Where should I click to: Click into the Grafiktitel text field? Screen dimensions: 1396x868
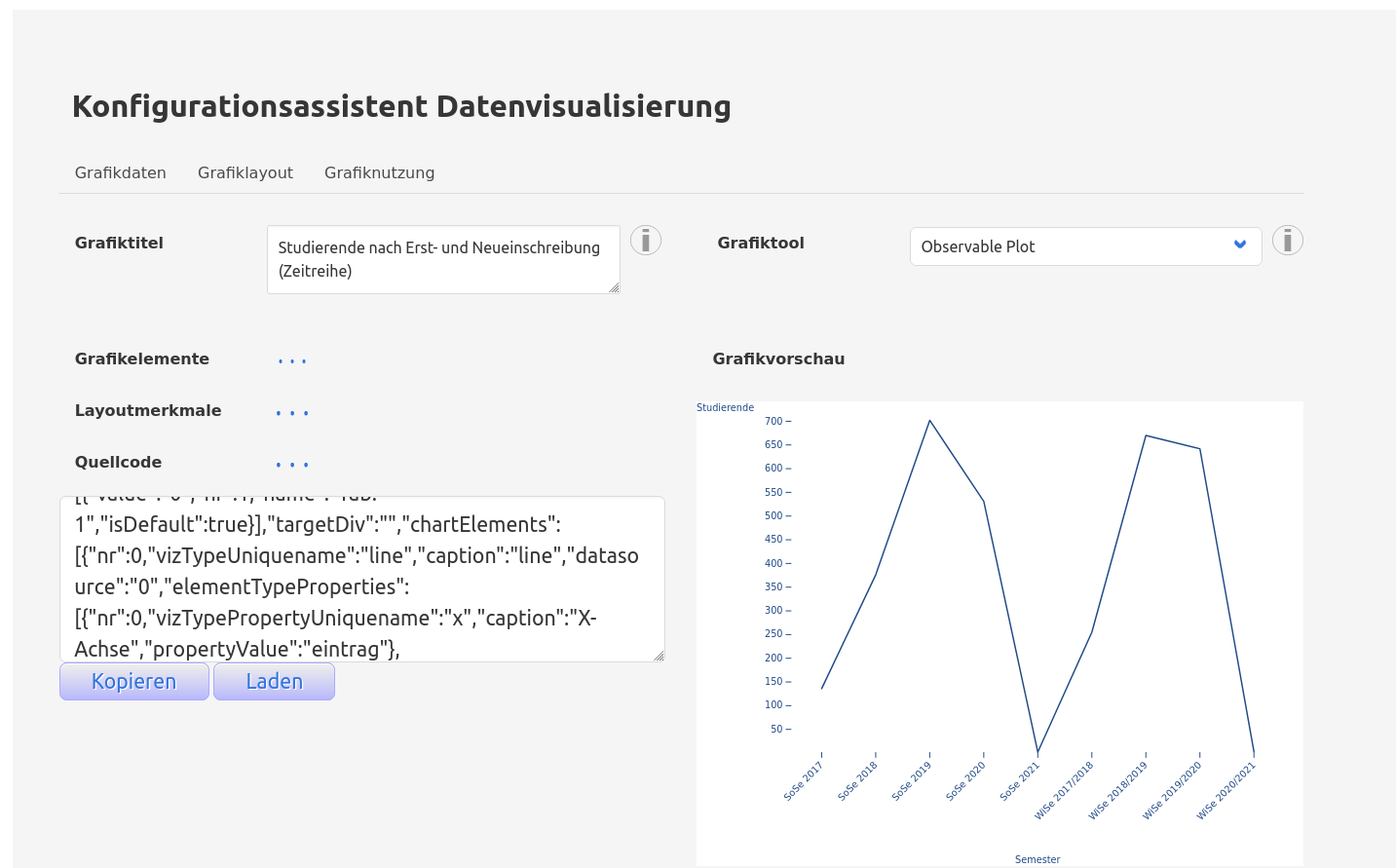[442, 259]
